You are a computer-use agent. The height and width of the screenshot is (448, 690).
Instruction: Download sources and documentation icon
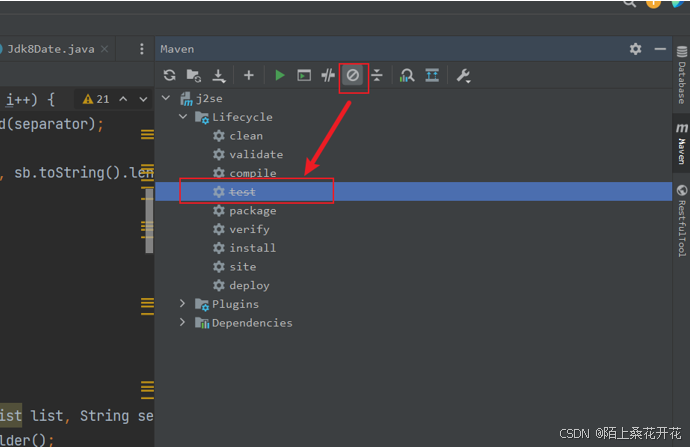(x=218, y=76)
